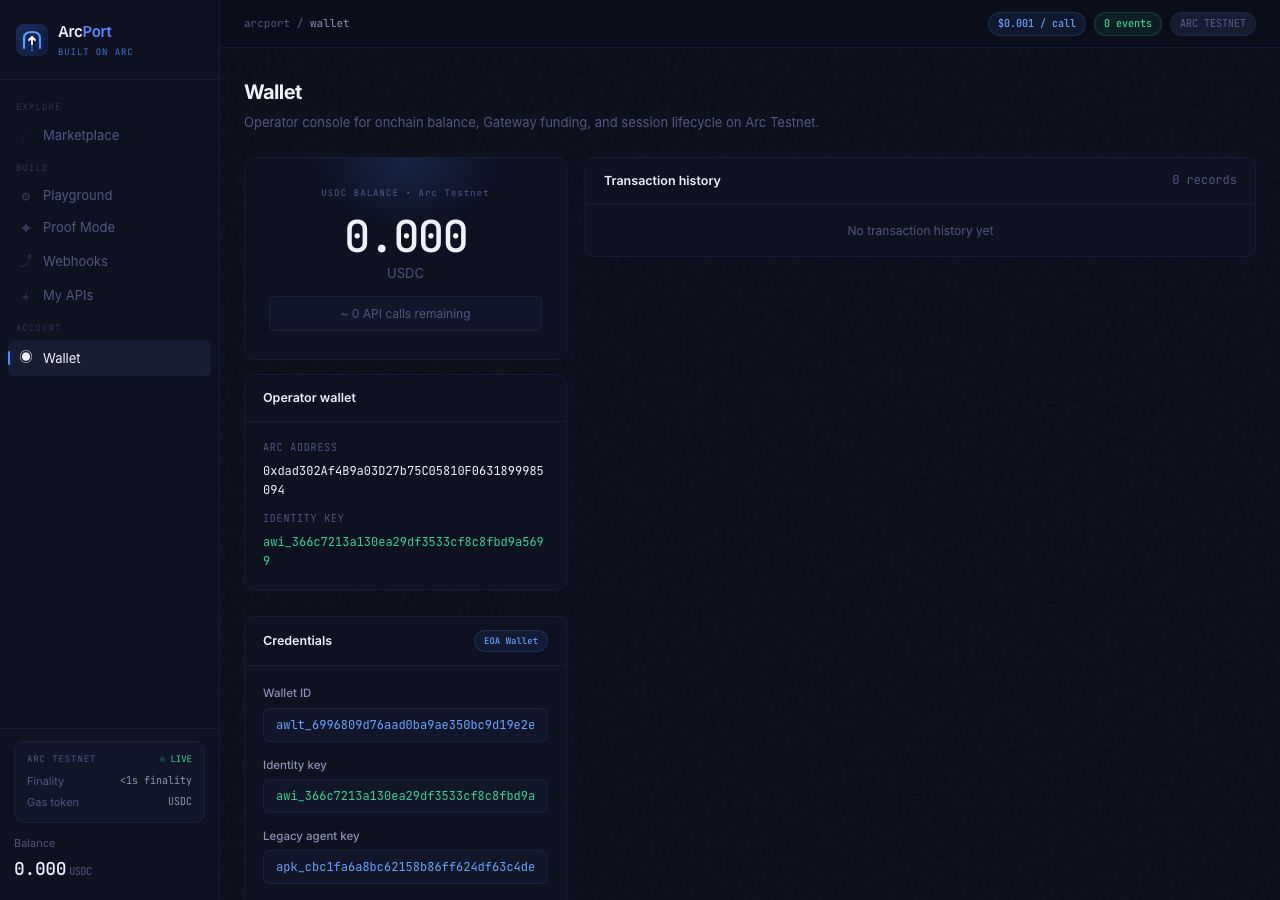
Task: Click the green LIVE status indicator
Action: pos(176,759)
